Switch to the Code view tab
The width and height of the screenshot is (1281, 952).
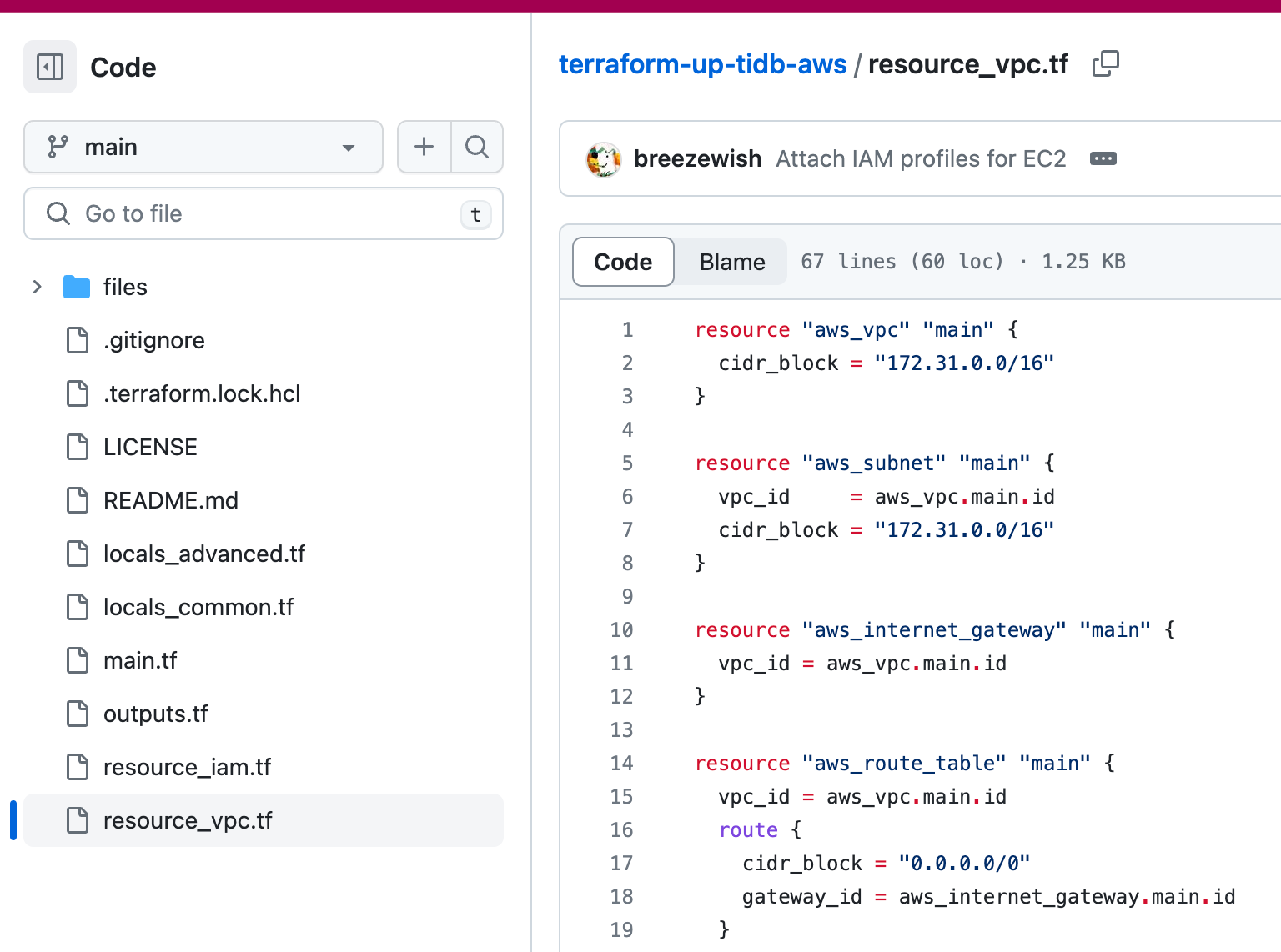click(x=623, y=262)
